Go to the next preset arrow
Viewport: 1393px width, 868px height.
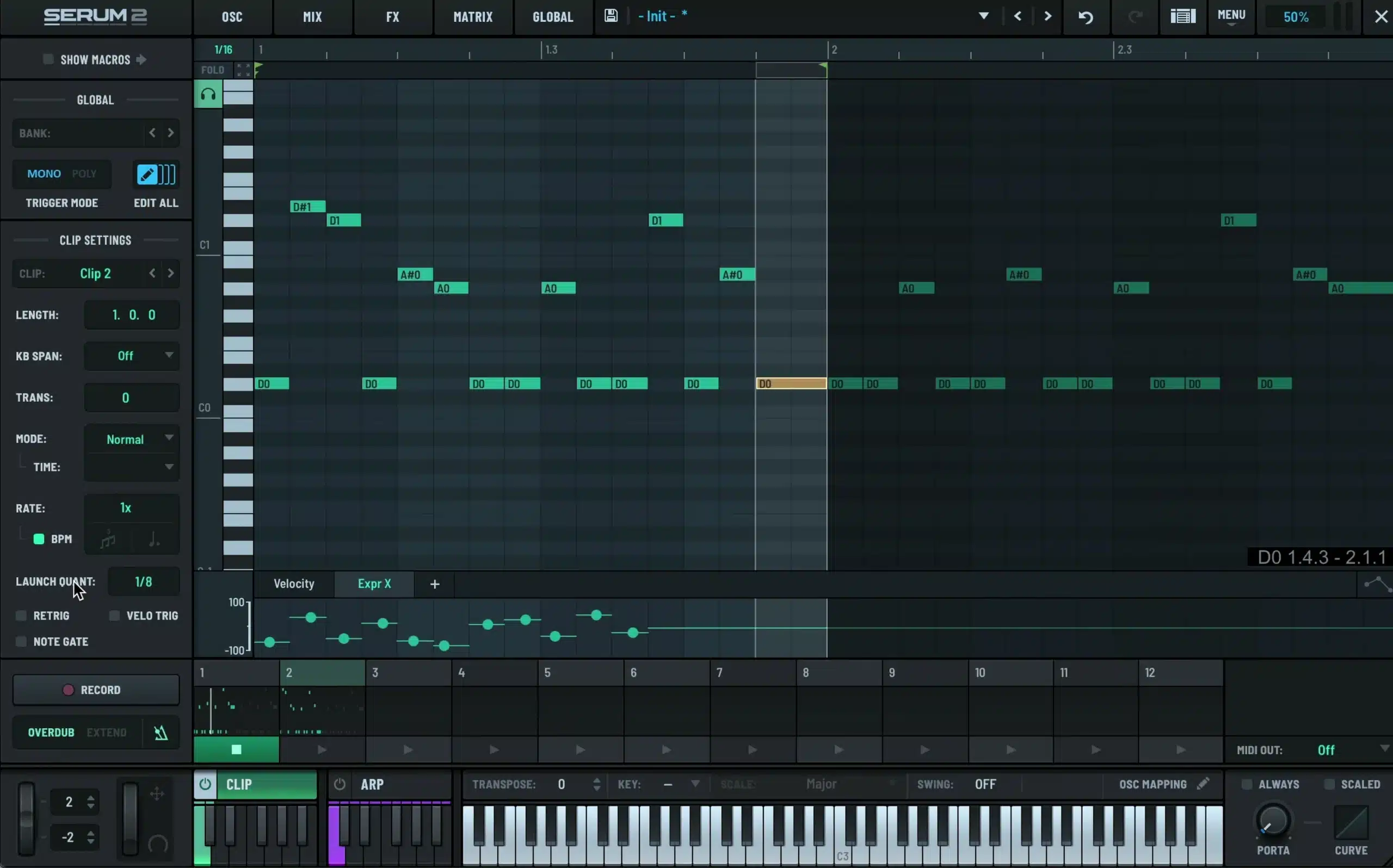(x=1048, y=16)
